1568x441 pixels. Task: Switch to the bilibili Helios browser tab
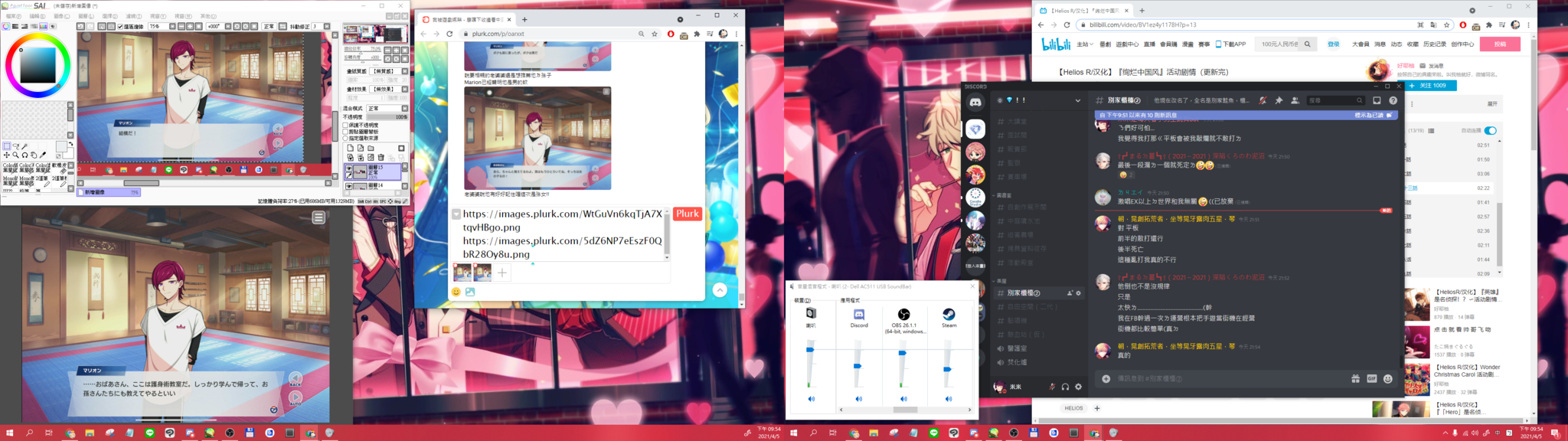coord(1084,11)
